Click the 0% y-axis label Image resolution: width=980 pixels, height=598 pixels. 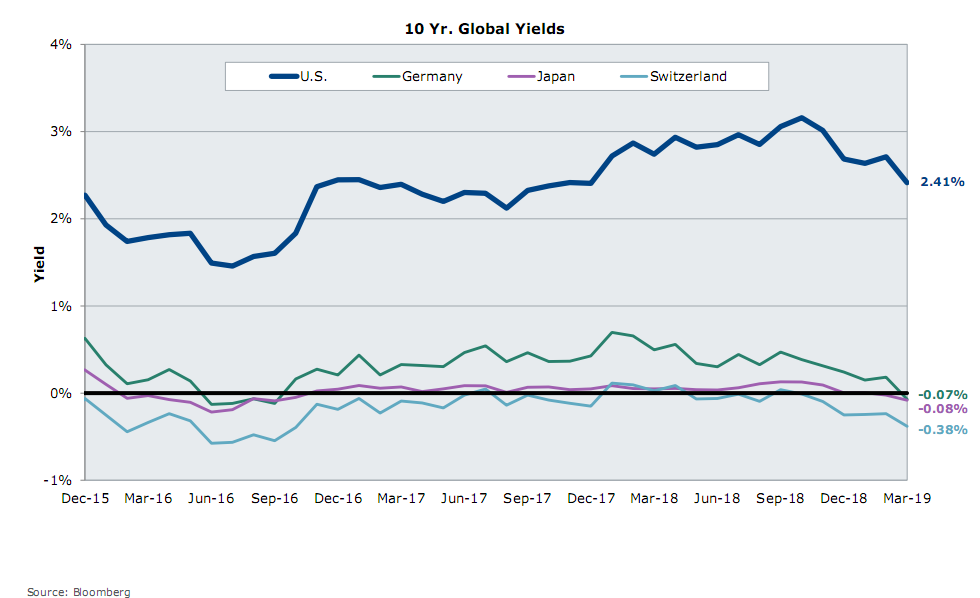(61, 393)
